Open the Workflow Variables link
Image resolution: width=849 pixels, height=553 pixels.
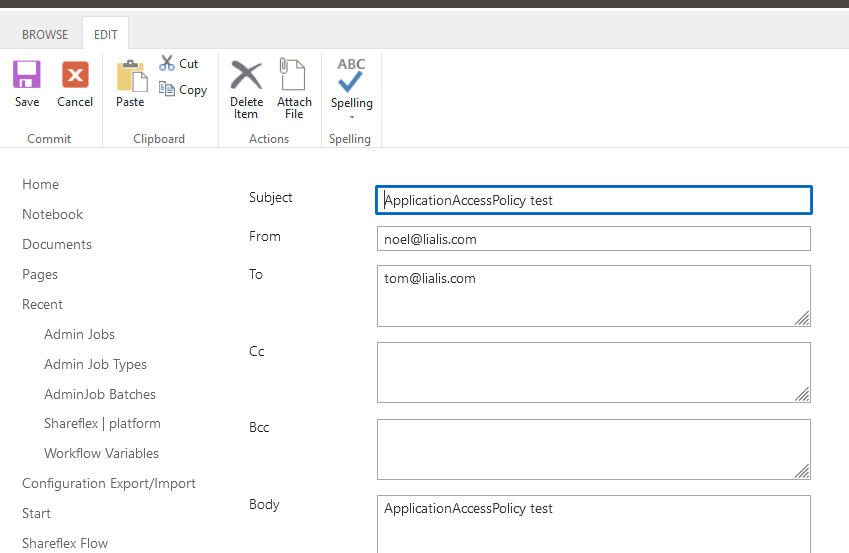[x=101, y=453]
